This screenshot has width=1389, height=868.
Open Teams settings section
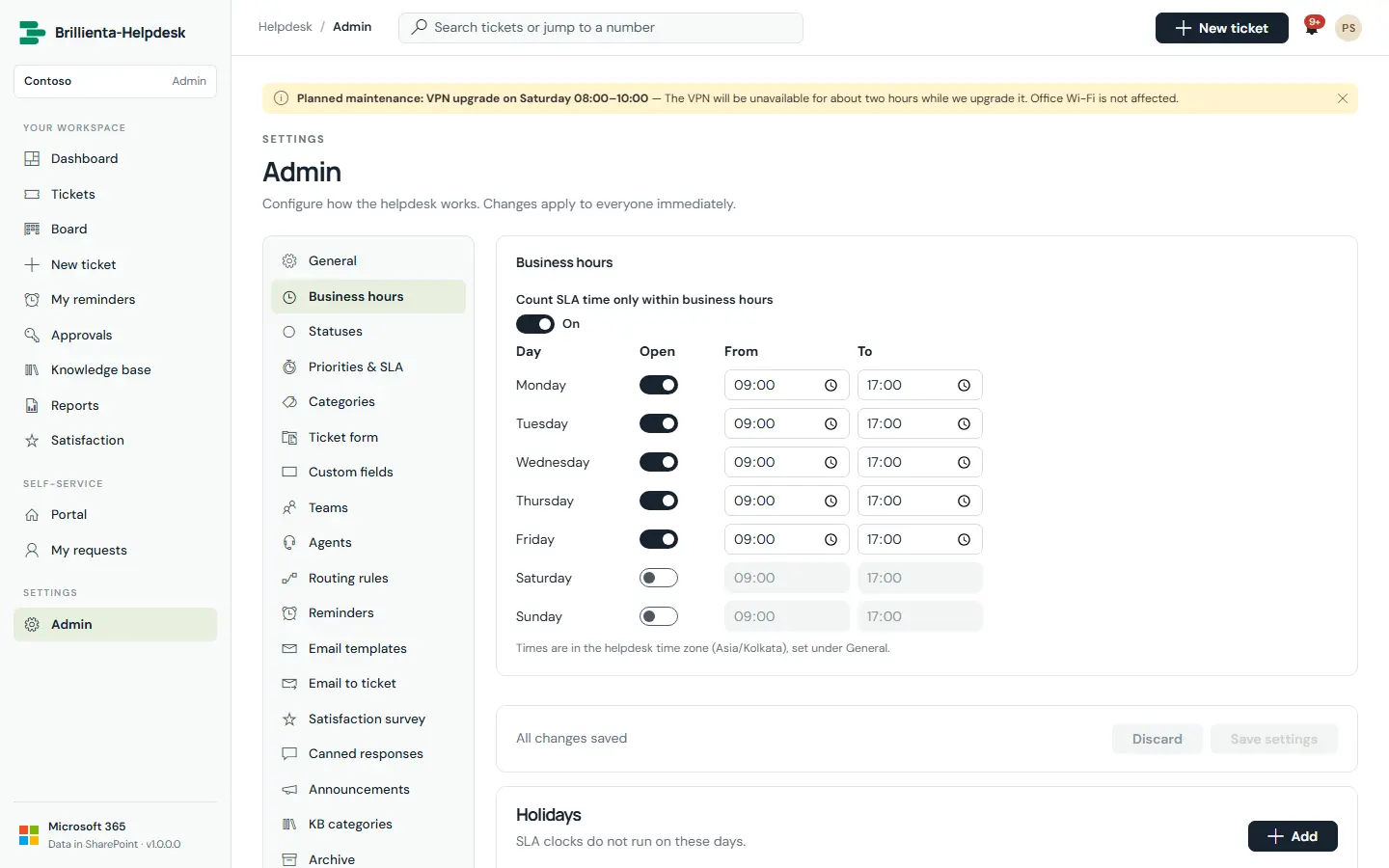pyautogui.click(x=368, y=507)
